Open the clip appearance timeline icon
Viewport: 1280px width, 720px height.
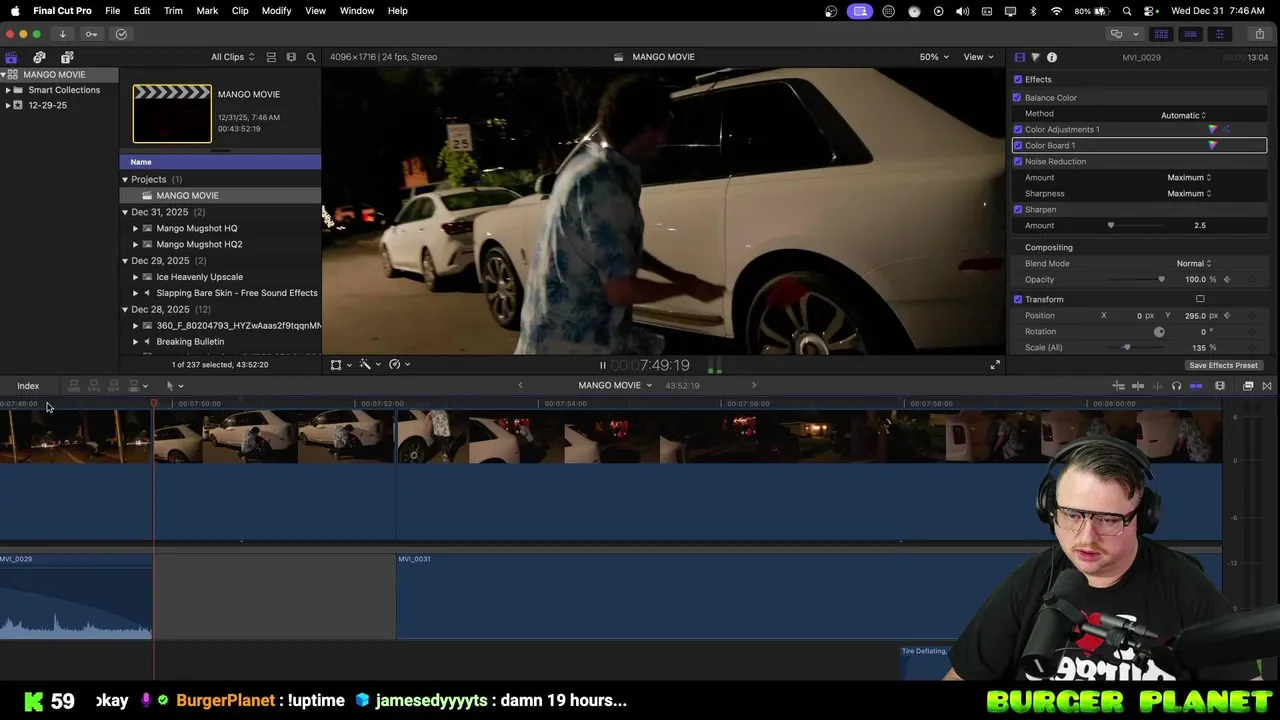(x=1220, y=386)
